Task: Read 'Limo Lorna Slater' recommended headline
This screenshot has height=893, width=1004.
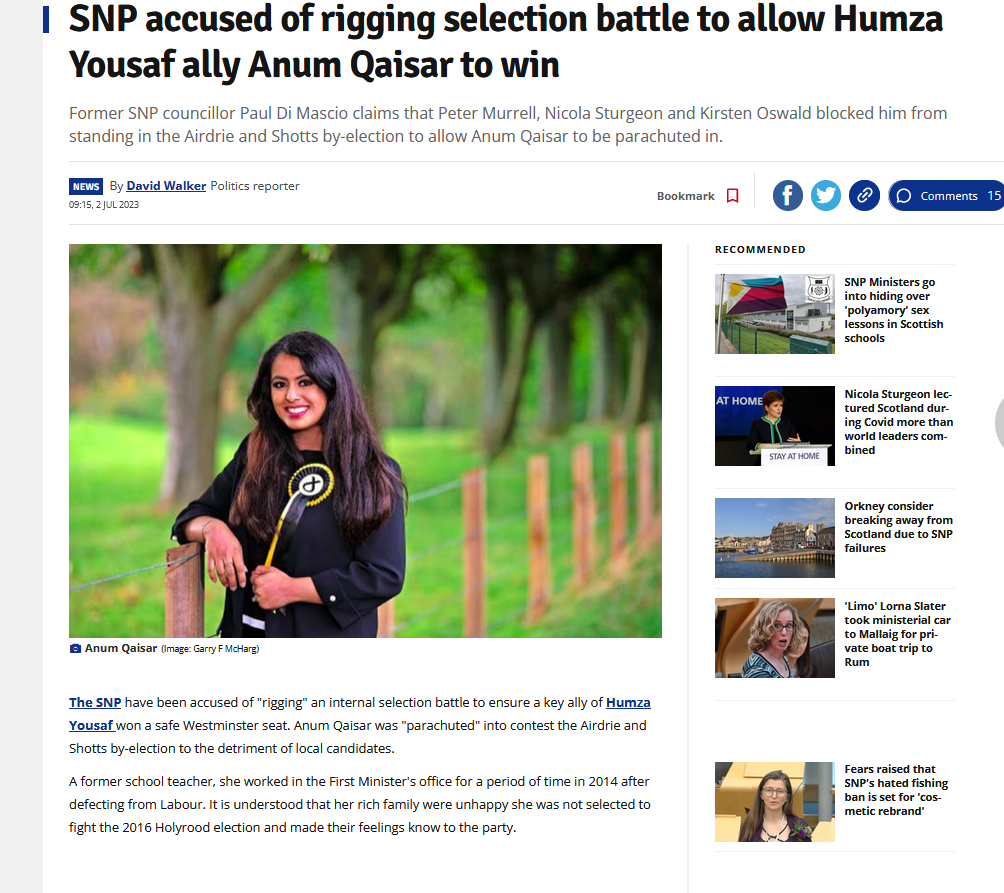Action: coord(898,634)
